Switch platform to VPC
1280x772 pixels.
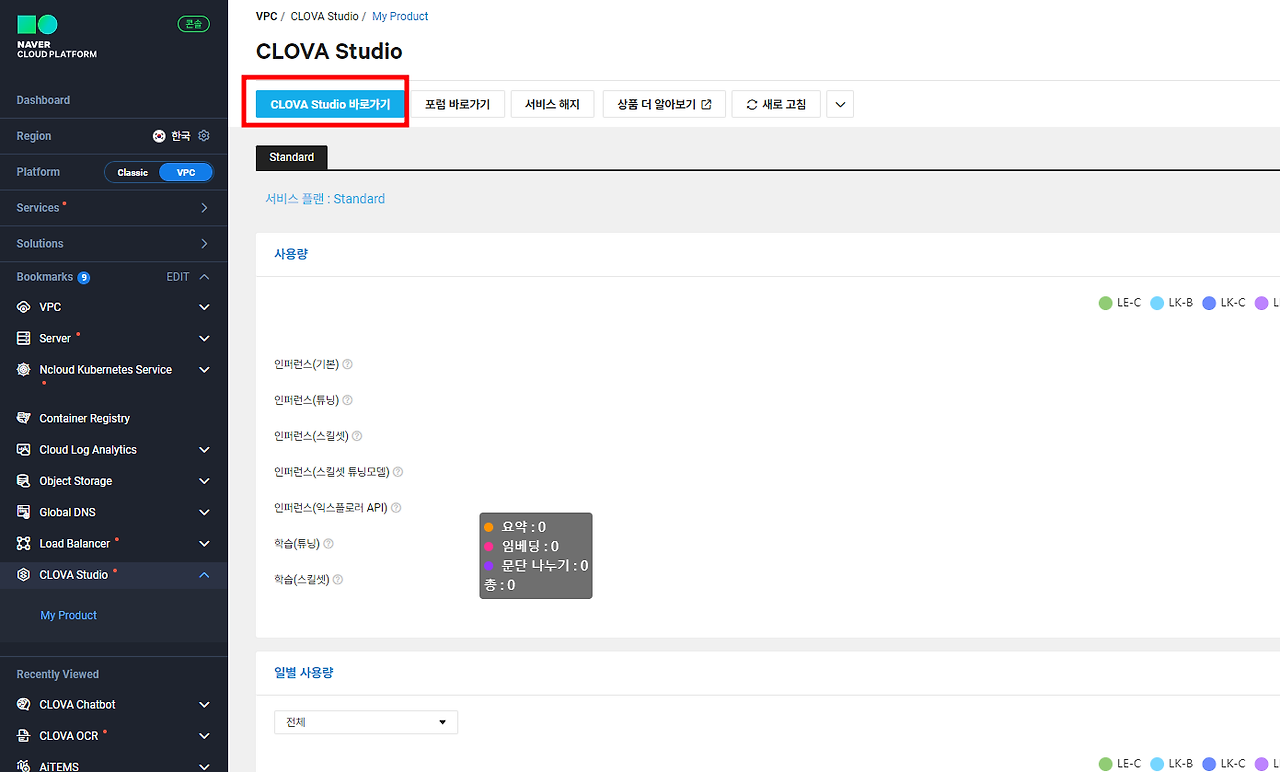[x=186, y=172]
